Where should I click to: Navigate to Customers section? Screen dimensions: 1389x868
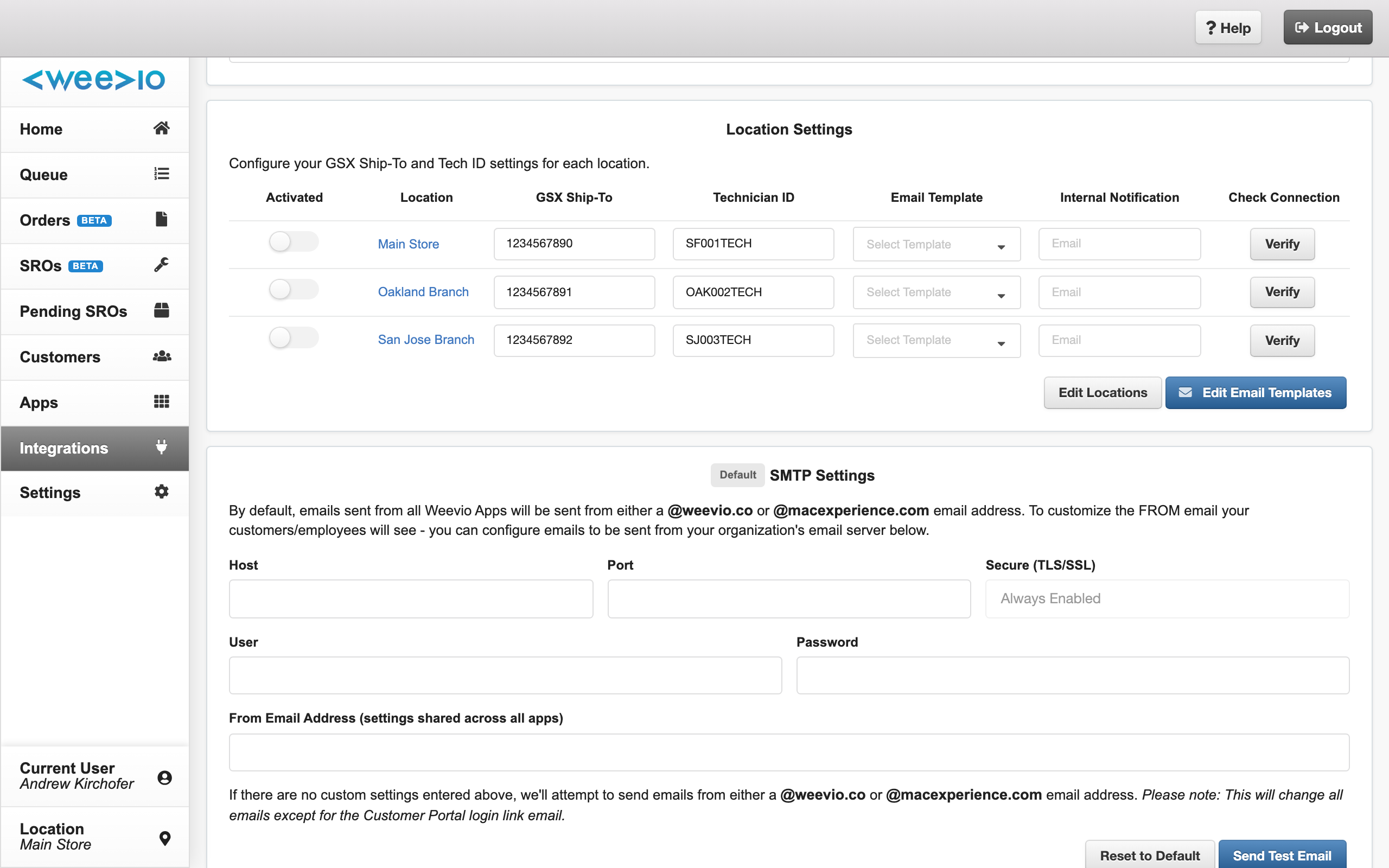pos(95,357)
